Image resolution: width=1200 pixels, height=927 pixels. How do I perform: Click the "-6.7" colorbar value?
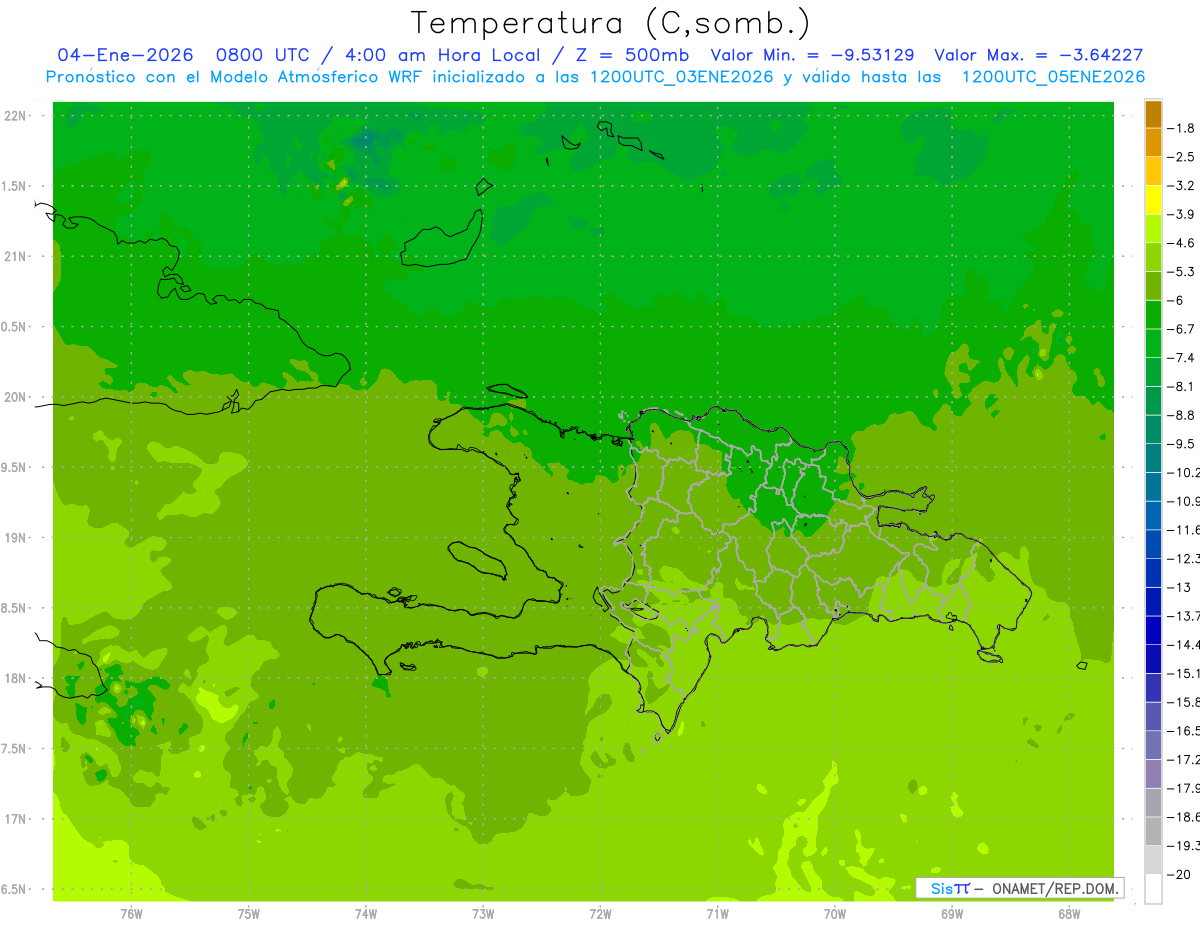tap(1182, 329)
